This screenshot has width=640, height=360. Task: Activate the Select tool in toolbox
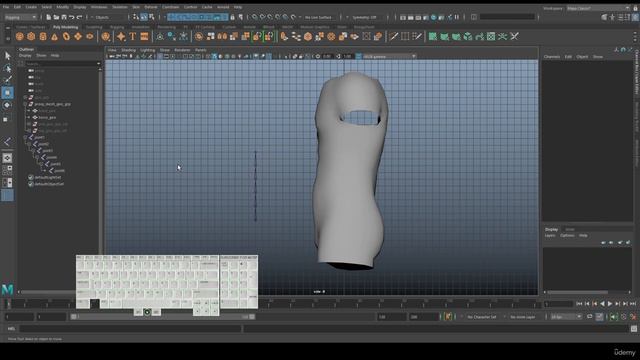coord(7,56)
